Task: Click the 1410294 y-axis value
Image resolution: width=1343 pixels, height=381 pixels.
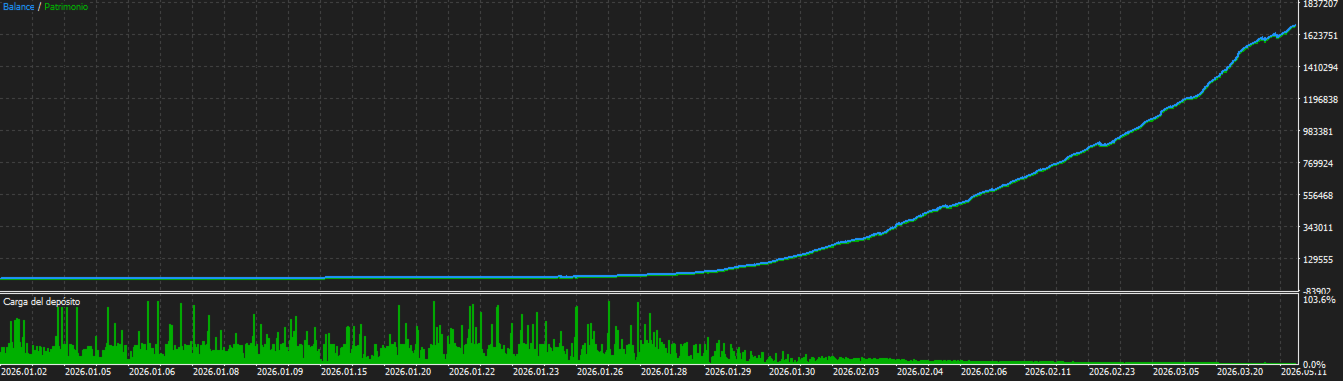Action: 1321,68
